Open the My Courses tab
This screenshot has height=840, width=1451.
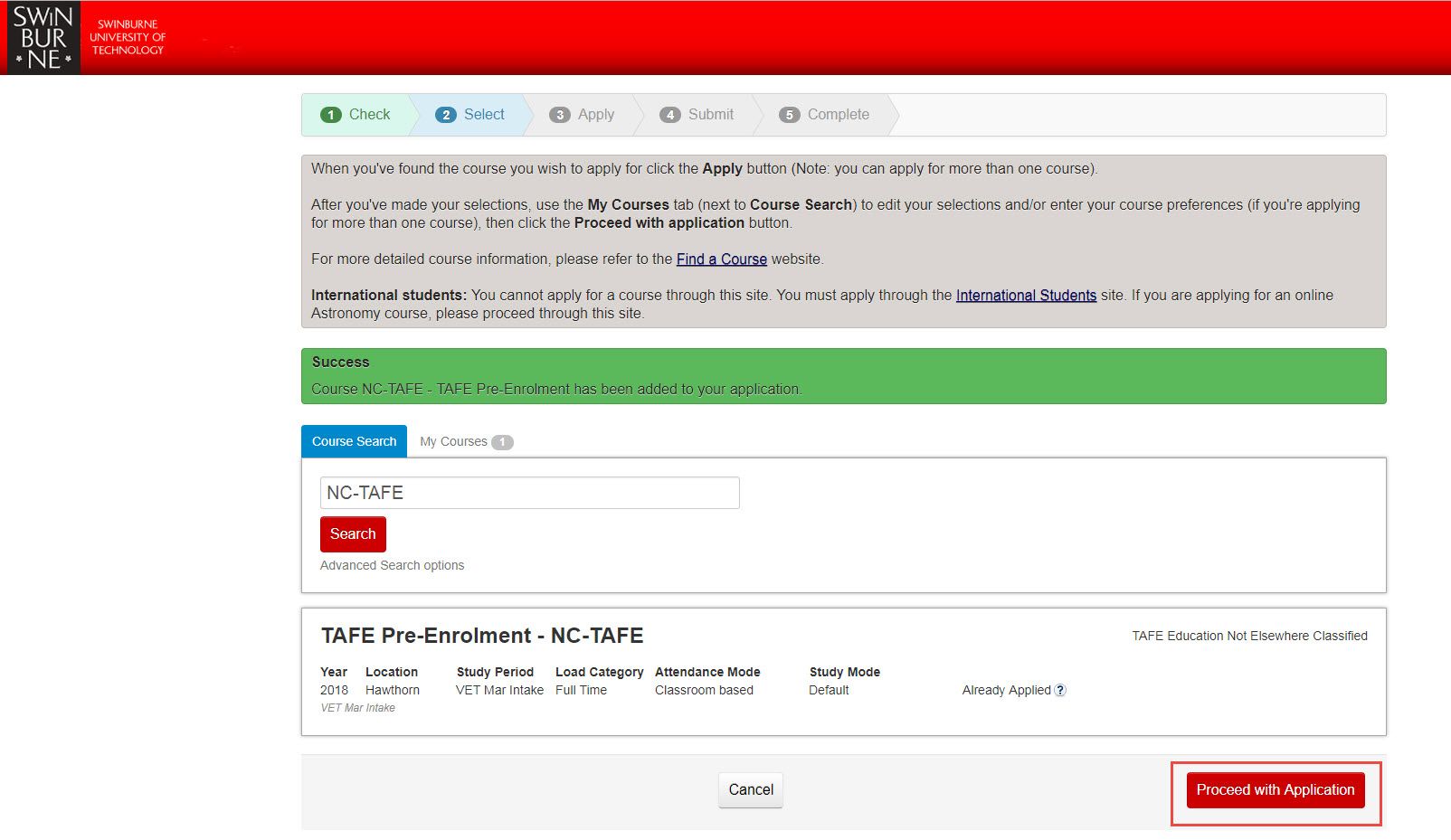coord(454,441)
